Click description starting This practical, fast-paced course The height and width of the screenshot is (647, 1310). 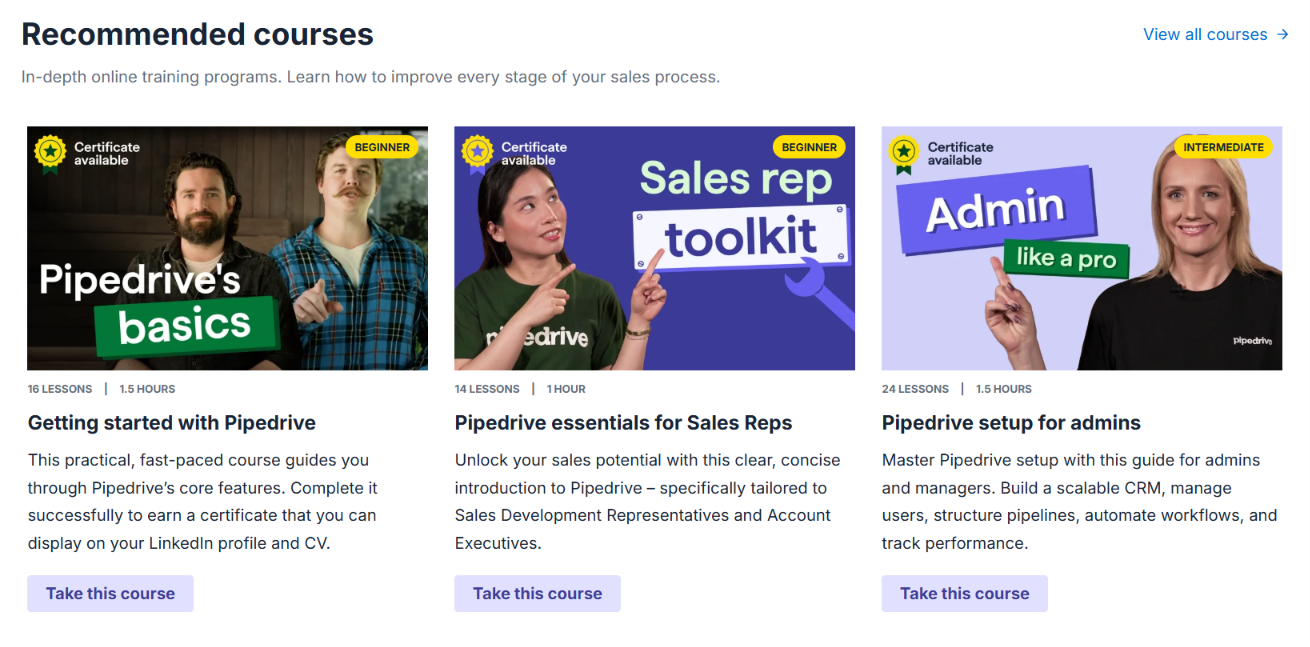pos(202,502)
